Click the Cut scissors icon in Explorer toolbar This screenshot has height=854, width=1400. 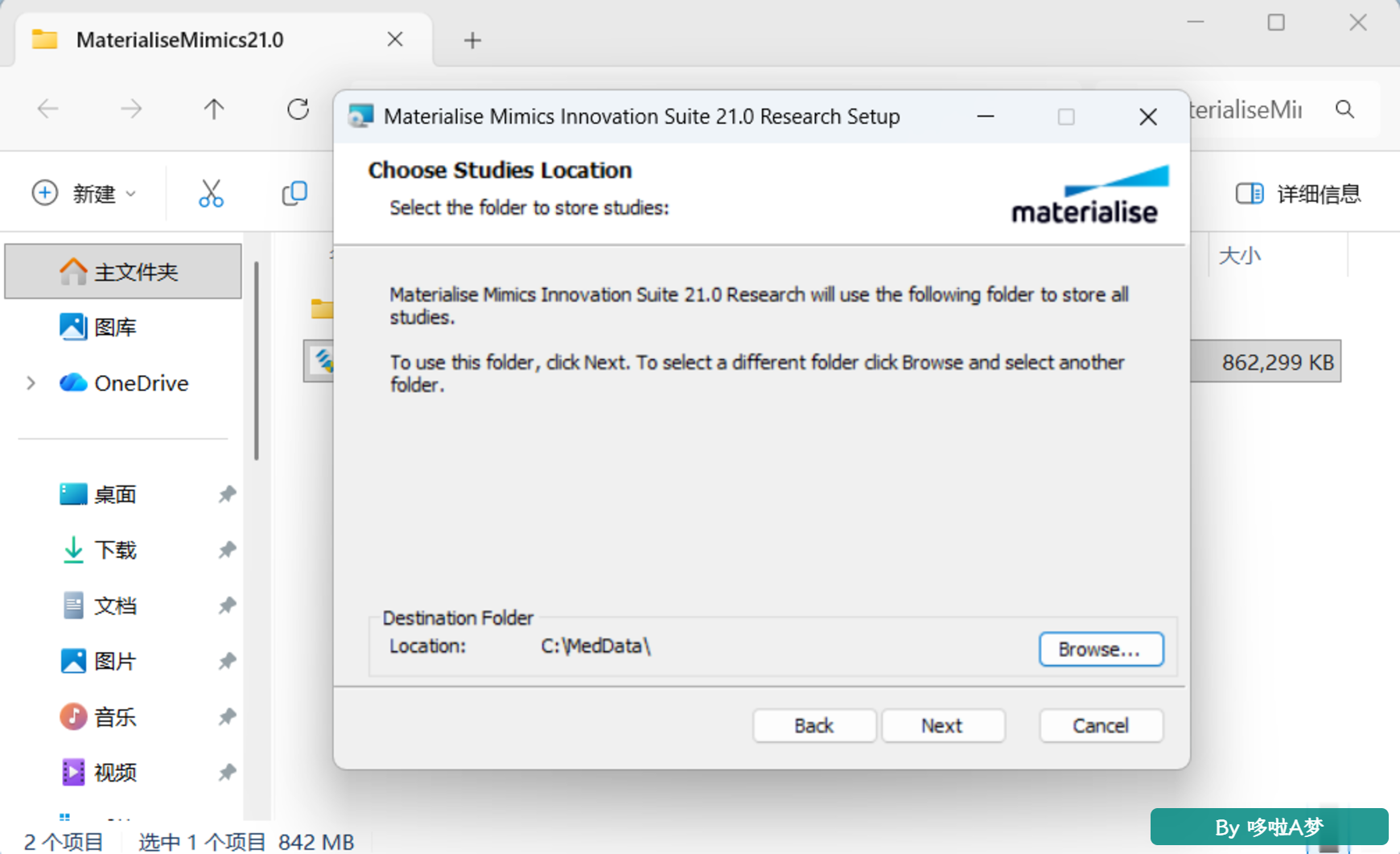coord(211,193)
